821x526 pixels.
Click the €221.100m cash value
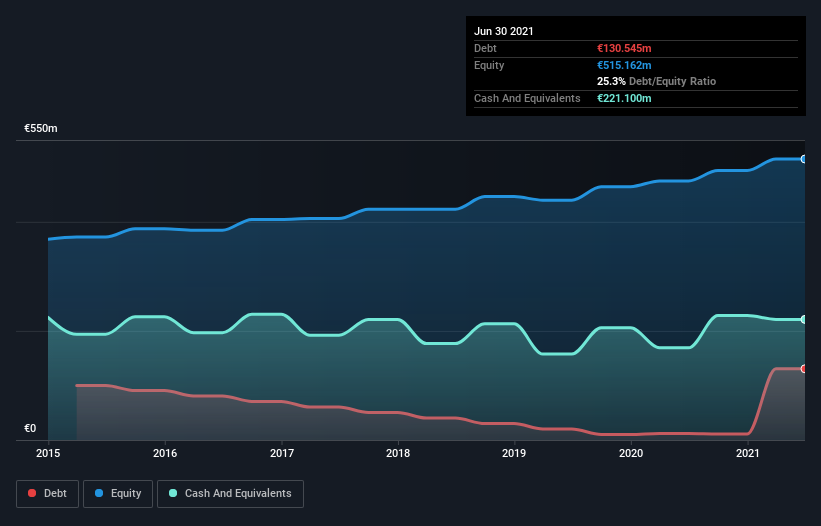point(624,98)
